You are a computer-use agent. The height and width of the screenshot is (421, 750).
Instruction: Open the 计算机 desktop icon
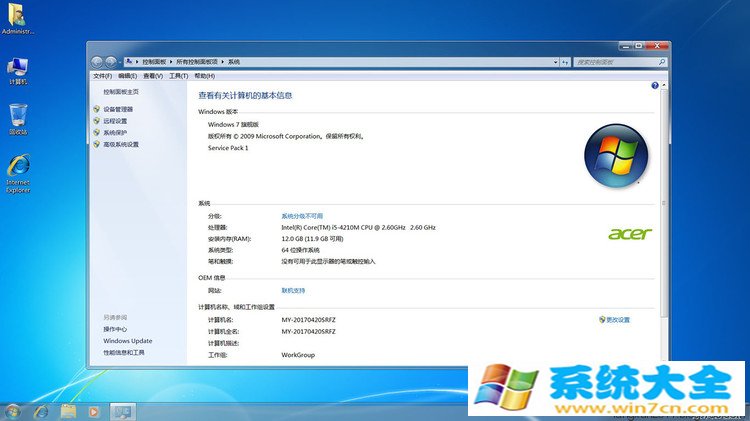point(18,71)
